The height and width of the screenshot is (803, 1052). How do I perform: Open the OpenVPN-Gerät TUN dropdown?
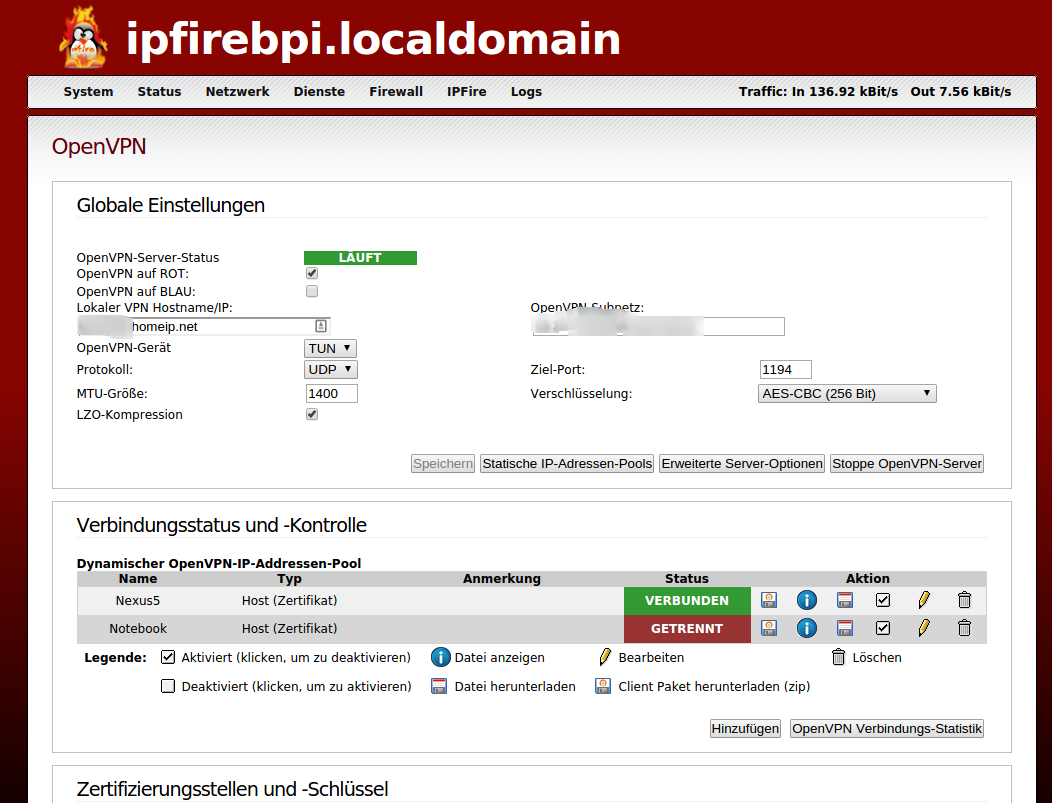pos(330,348)
